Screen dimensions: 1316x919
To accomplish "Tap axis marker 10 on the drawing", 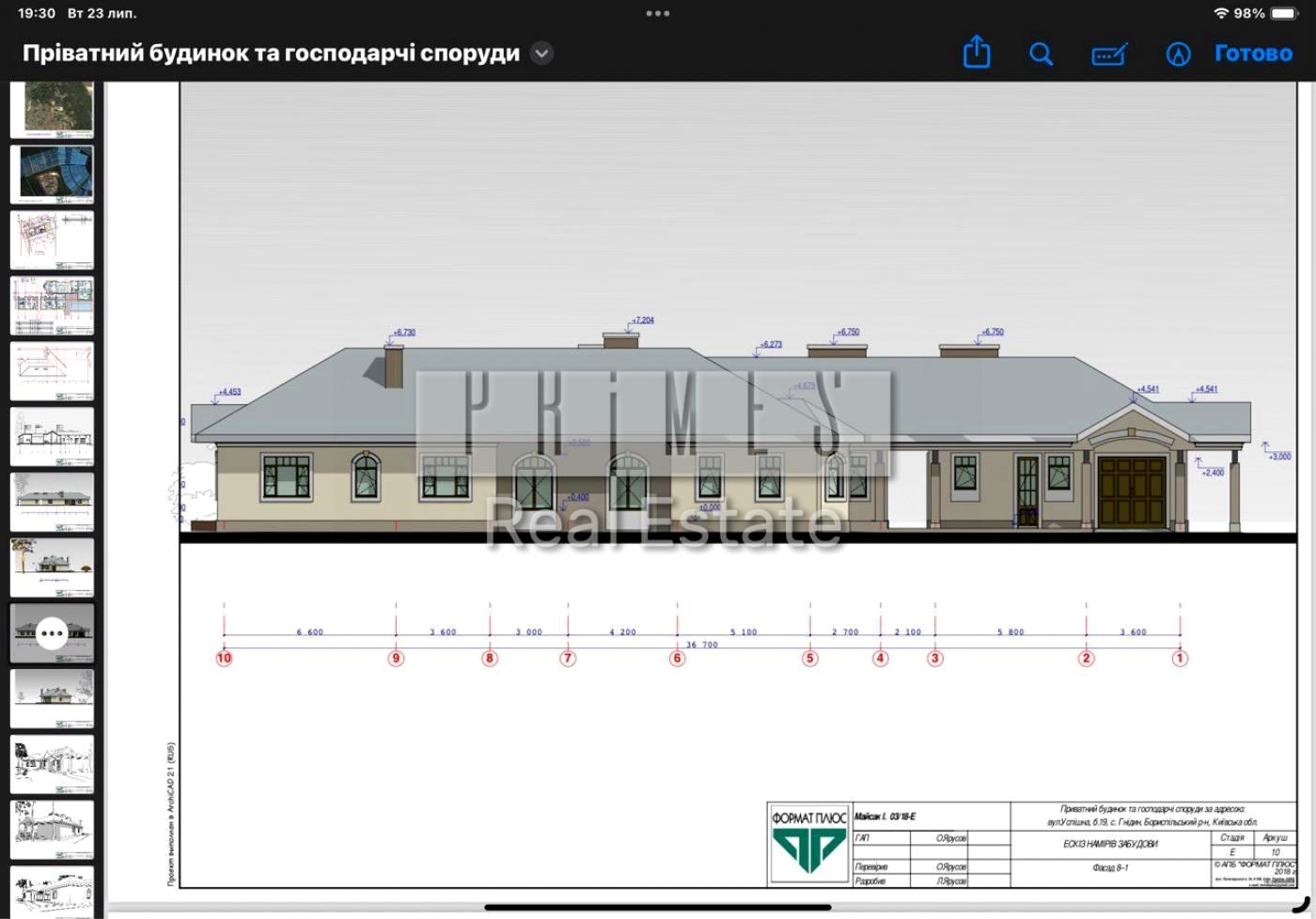I will tap(224, 658).
